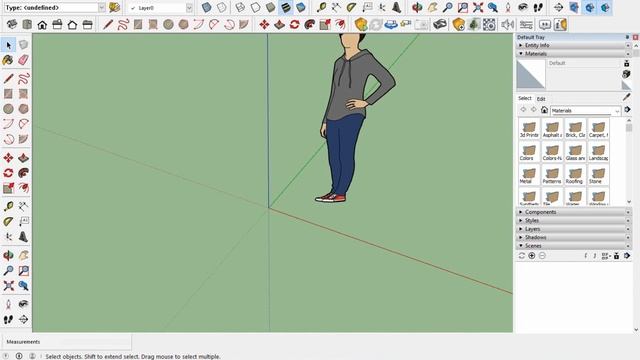The image size is (640, 360).
Task: Expand the Shadows panel
Action: tap(573, 237)
